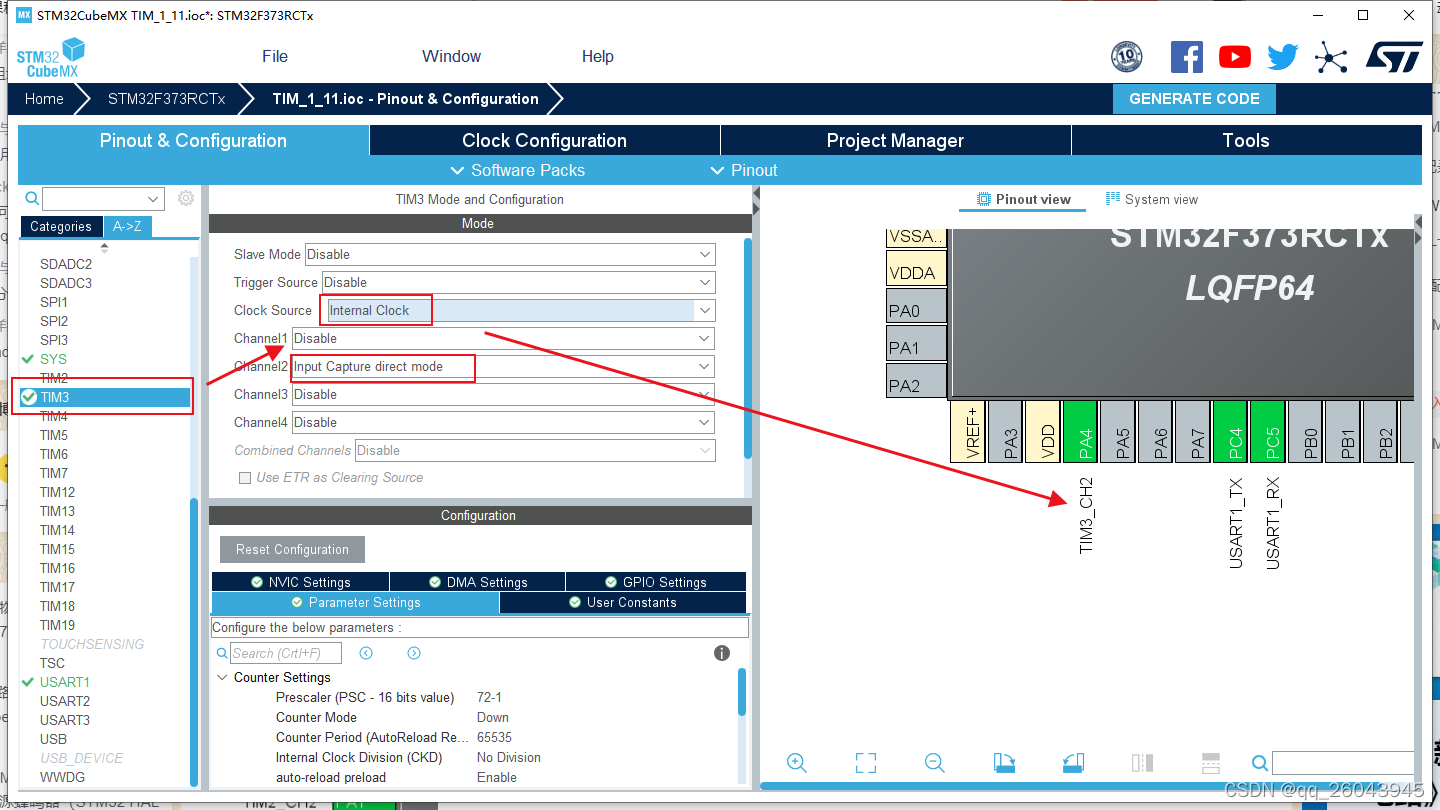Screen dimensions: 1440x810
Task: Open the peripheral search dropdown
Action: 154,199
